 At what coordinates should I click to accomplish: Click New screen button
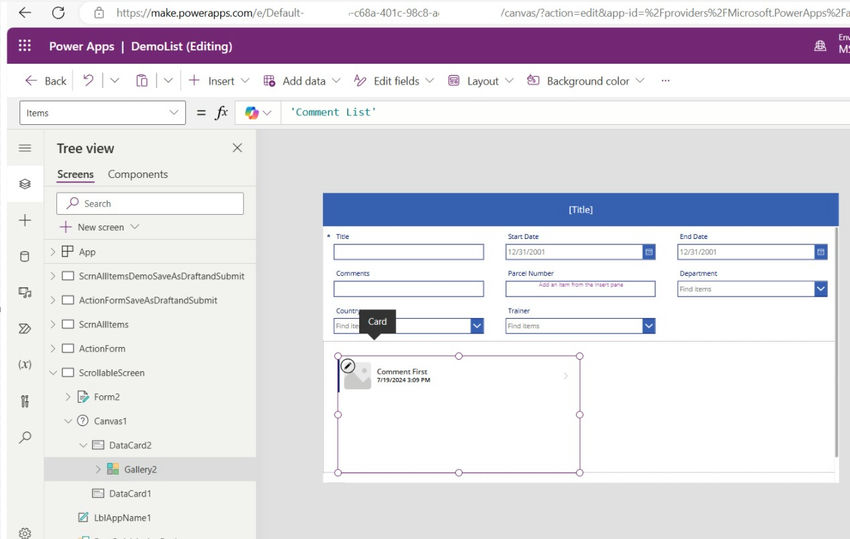99,227
